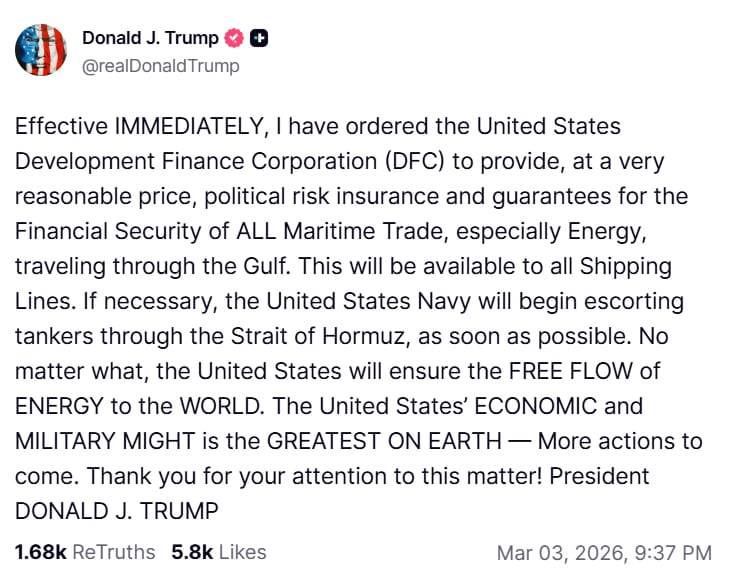Click the words "Effective IMMEDIATELY" in the post
733x580 pixels.
(x=121, y=128)
